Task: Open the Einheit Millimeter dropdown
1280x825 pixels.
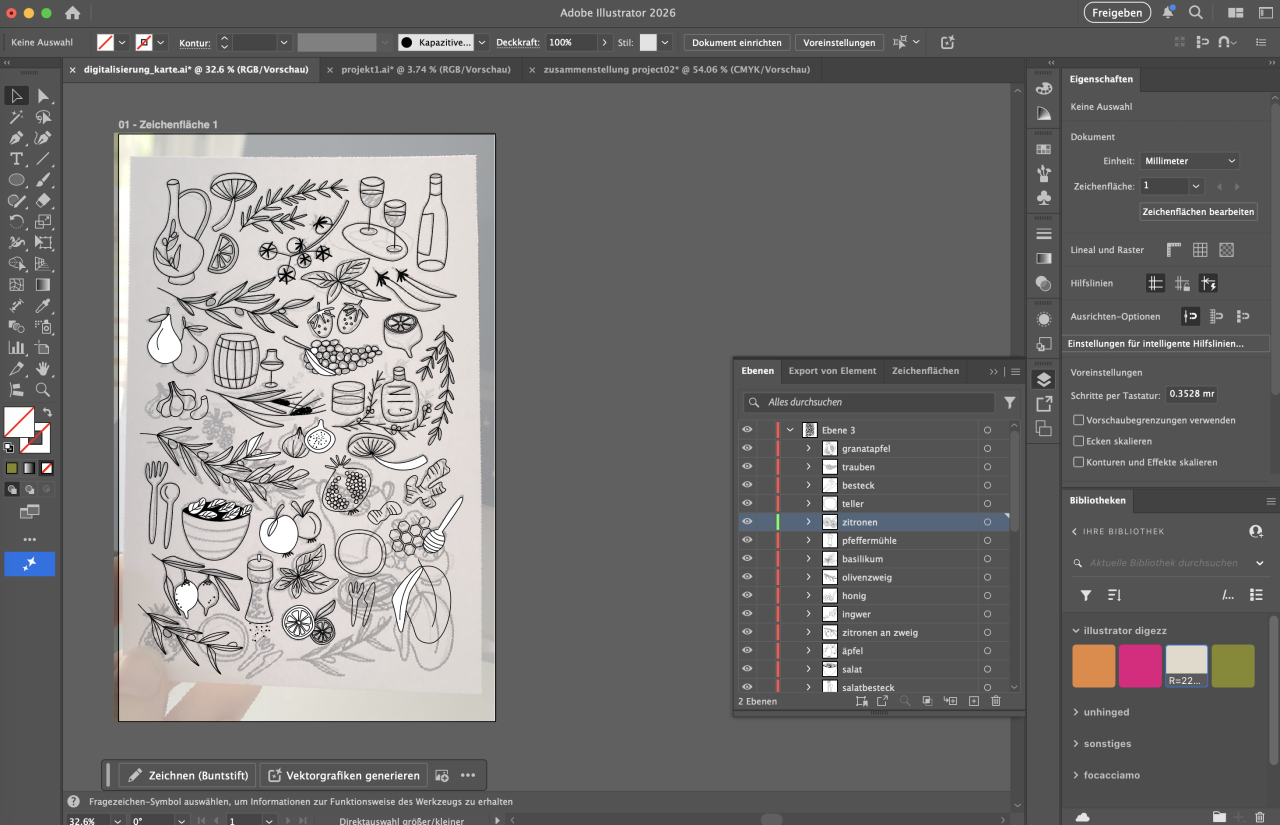Action: coord(1190,161)
